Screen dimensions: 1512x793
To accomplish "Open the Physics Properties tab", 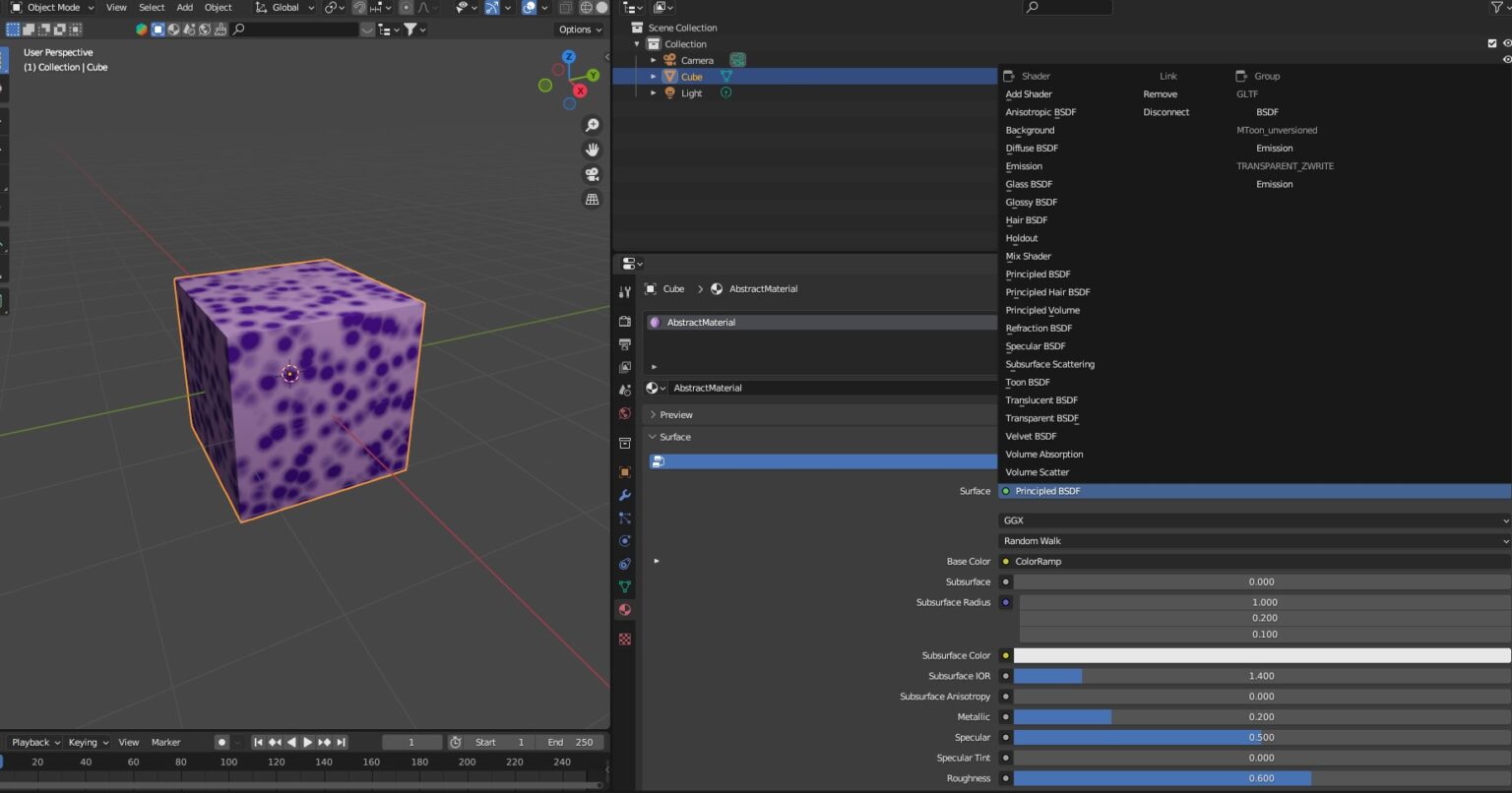I will coord(624,541).
